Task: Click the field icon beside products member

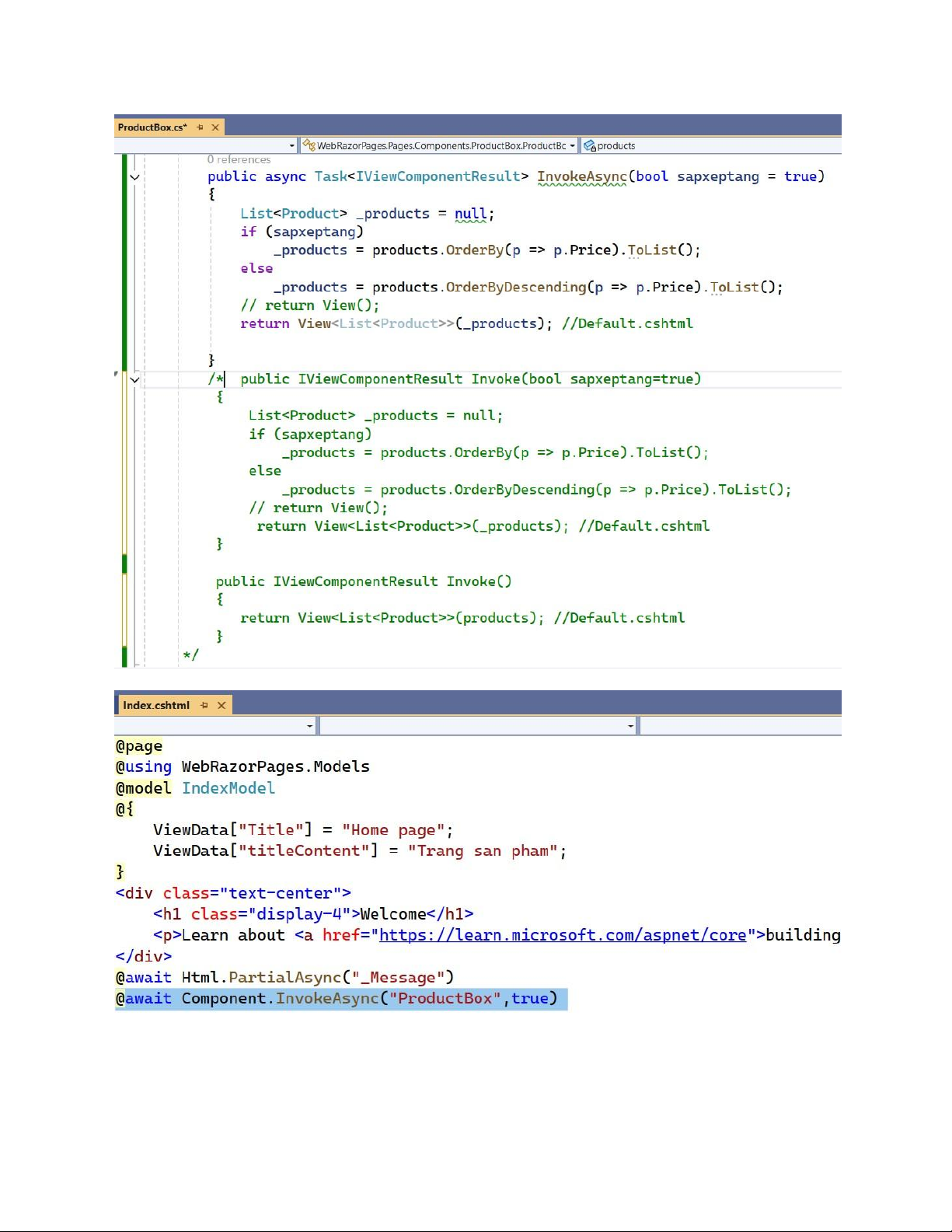Action: click(x=590, y=145)
